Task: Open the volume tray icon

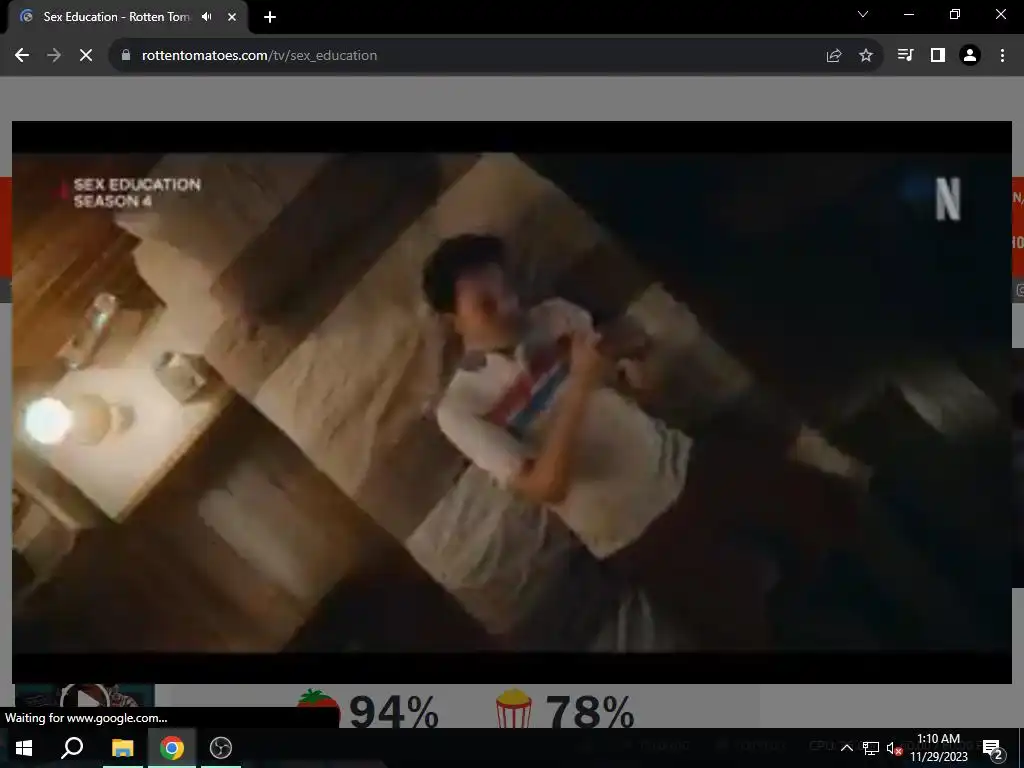Action: click(894, 748)
